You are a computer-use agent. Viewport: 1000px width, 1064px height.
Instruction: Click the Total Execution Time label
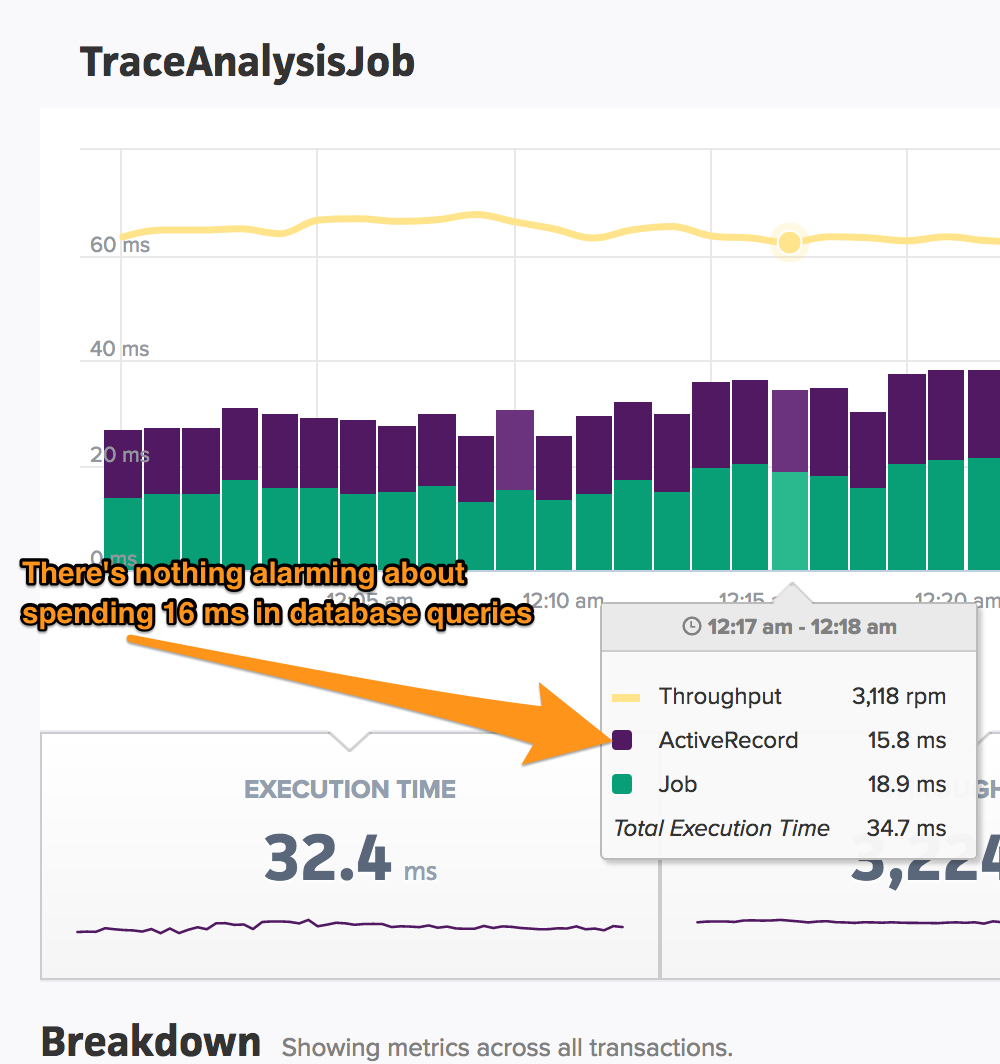click(x=721, y=828)
